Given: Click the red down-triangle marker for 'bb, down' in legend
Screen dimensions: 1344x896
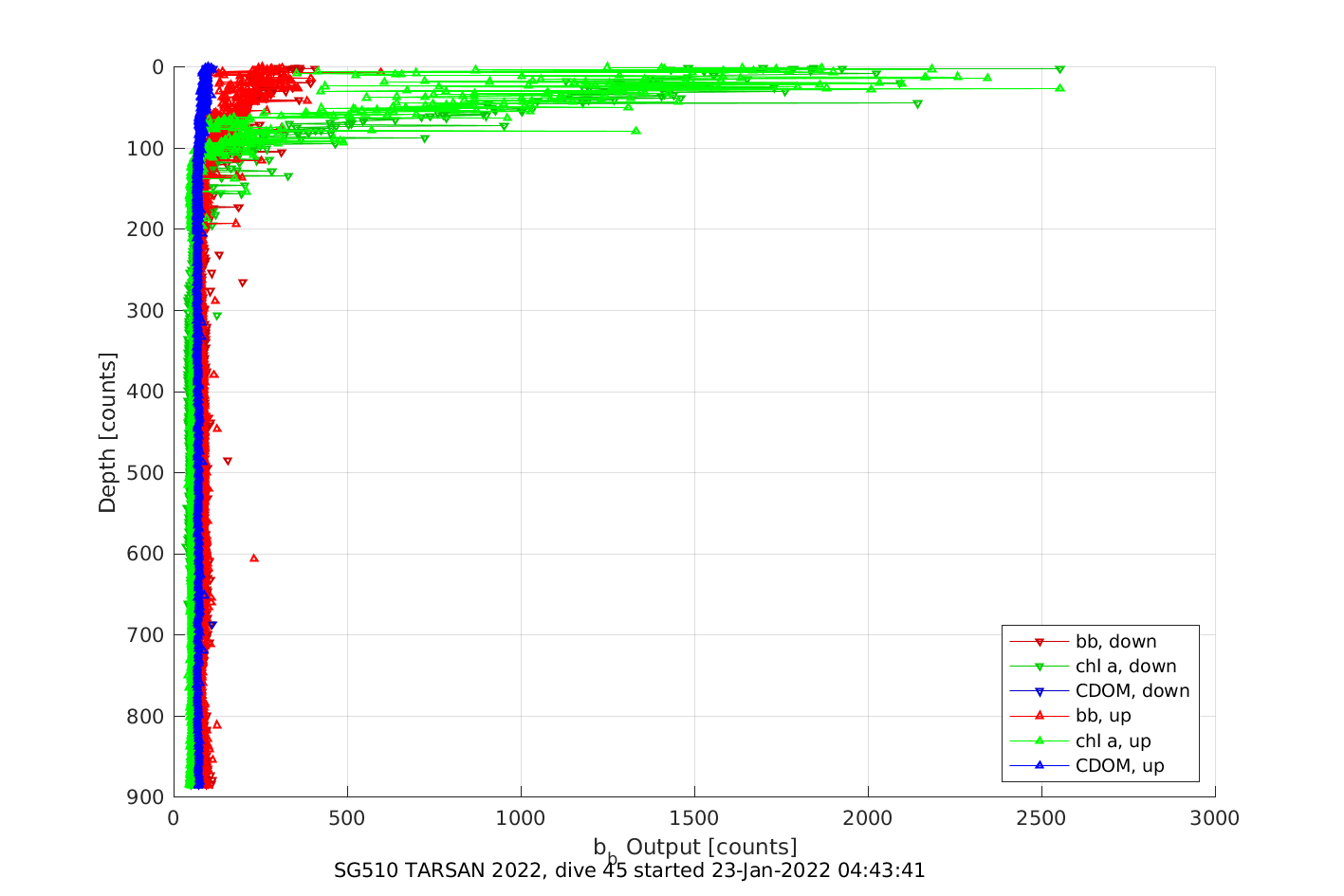Looking at the screenshot, I should [x=1039, y=642].
